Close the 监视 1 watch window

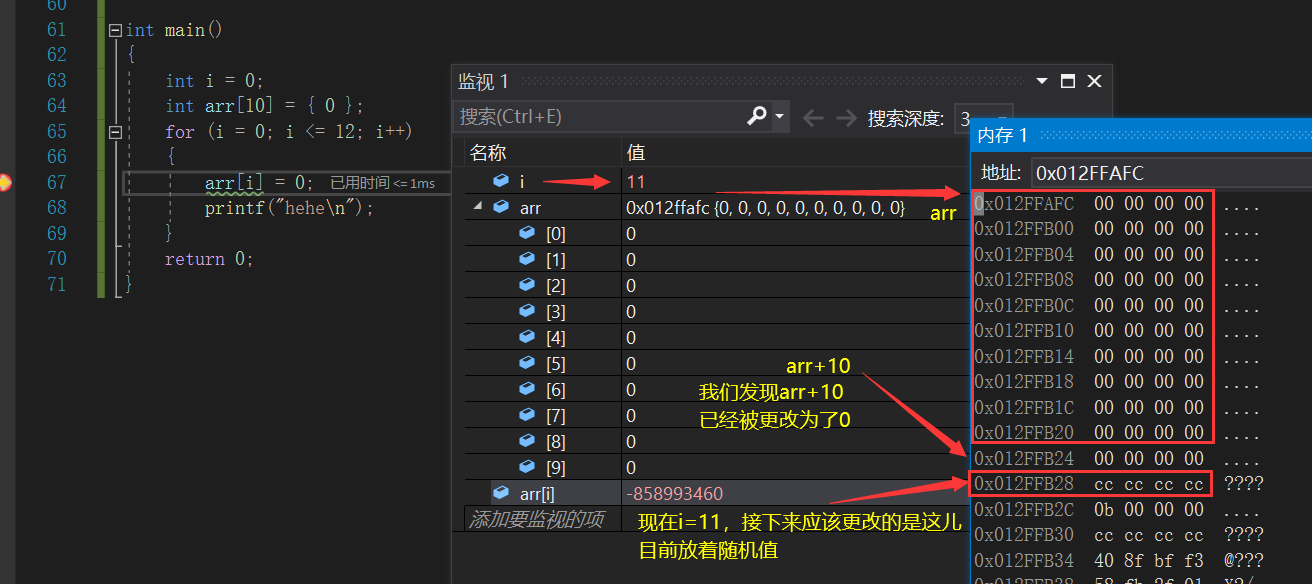1094,81
